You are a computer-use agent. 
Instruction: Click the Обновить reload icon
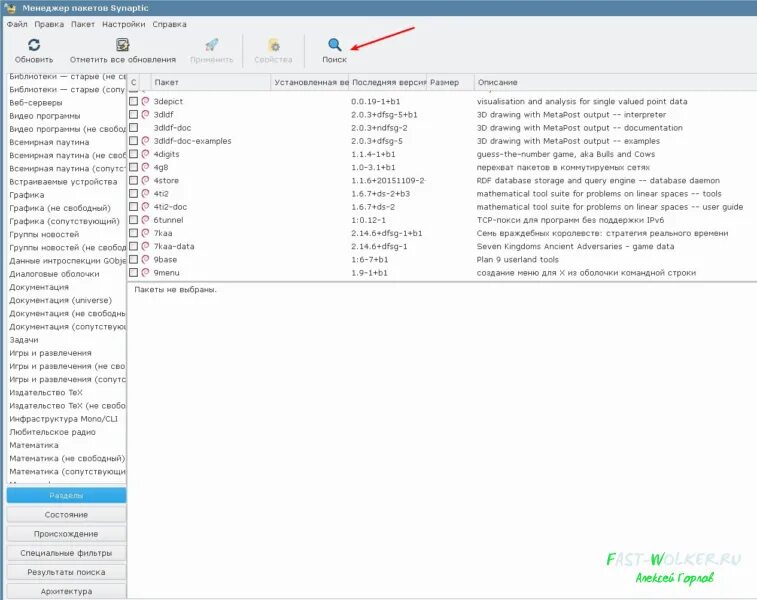coord(34,45)
